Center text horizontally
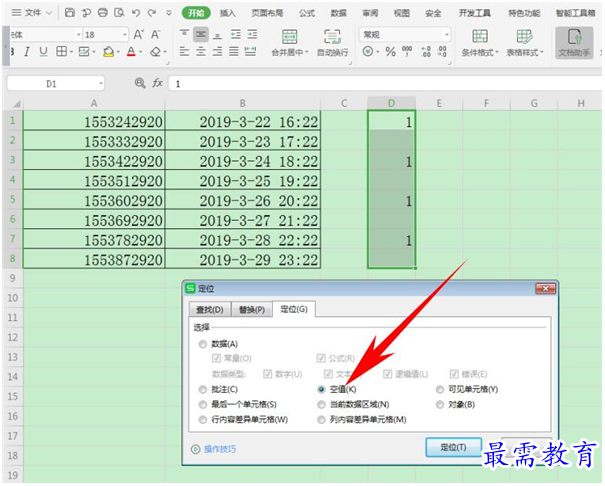The image size is (605, 486). [201, 51]
